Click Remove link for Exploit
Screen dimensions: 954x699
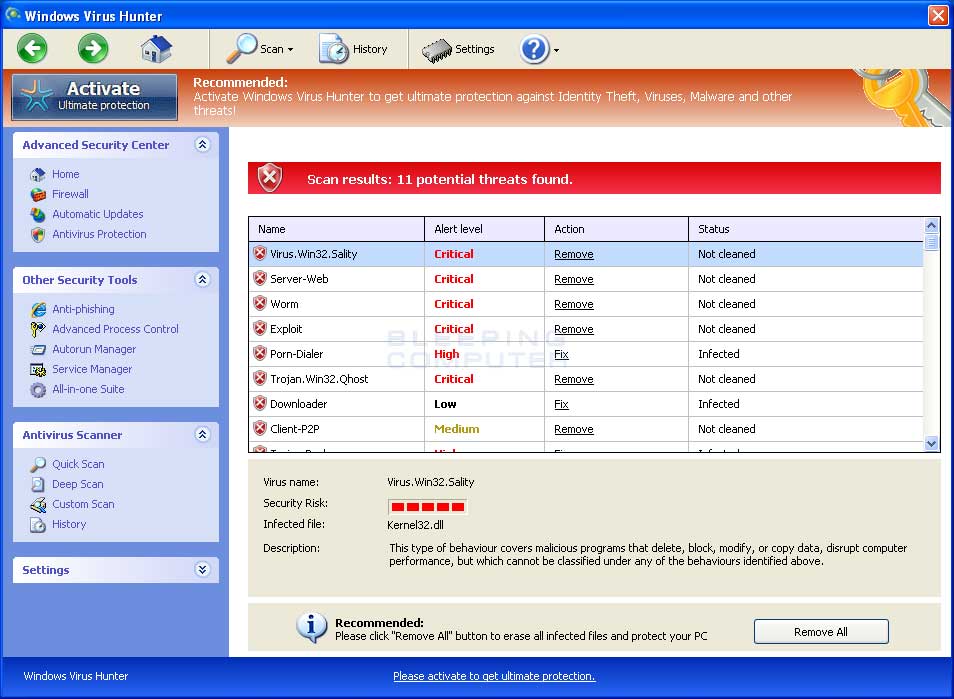point(574,329)
